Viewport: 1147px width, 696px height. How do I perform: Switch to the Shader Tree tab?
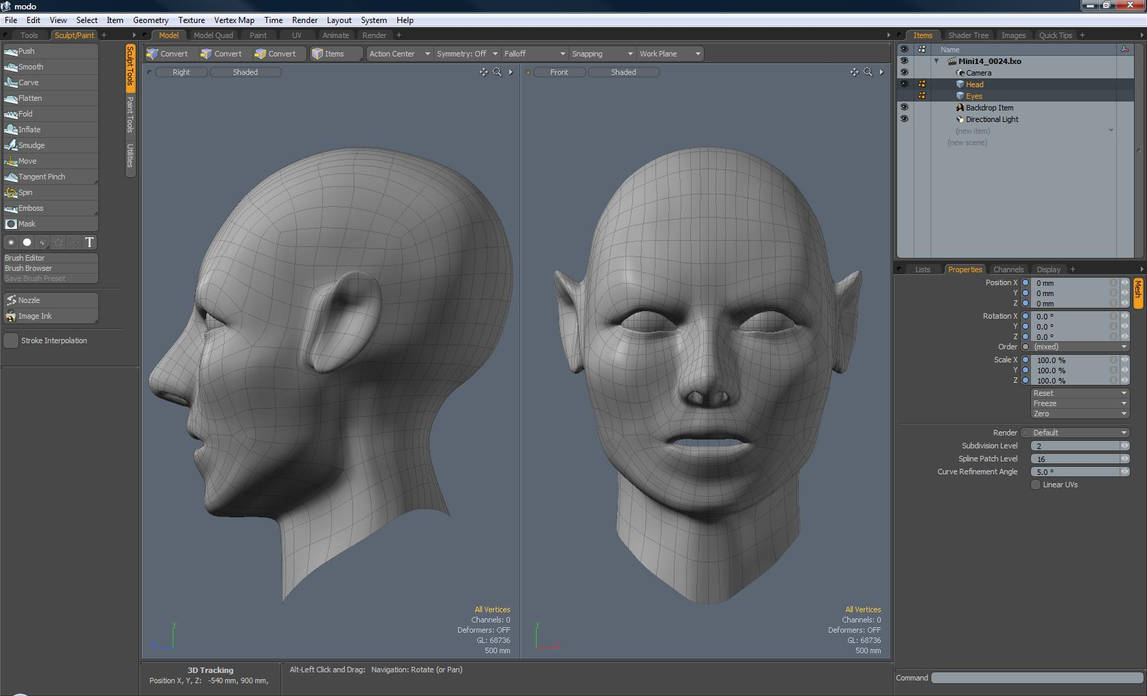pos(967,35)
